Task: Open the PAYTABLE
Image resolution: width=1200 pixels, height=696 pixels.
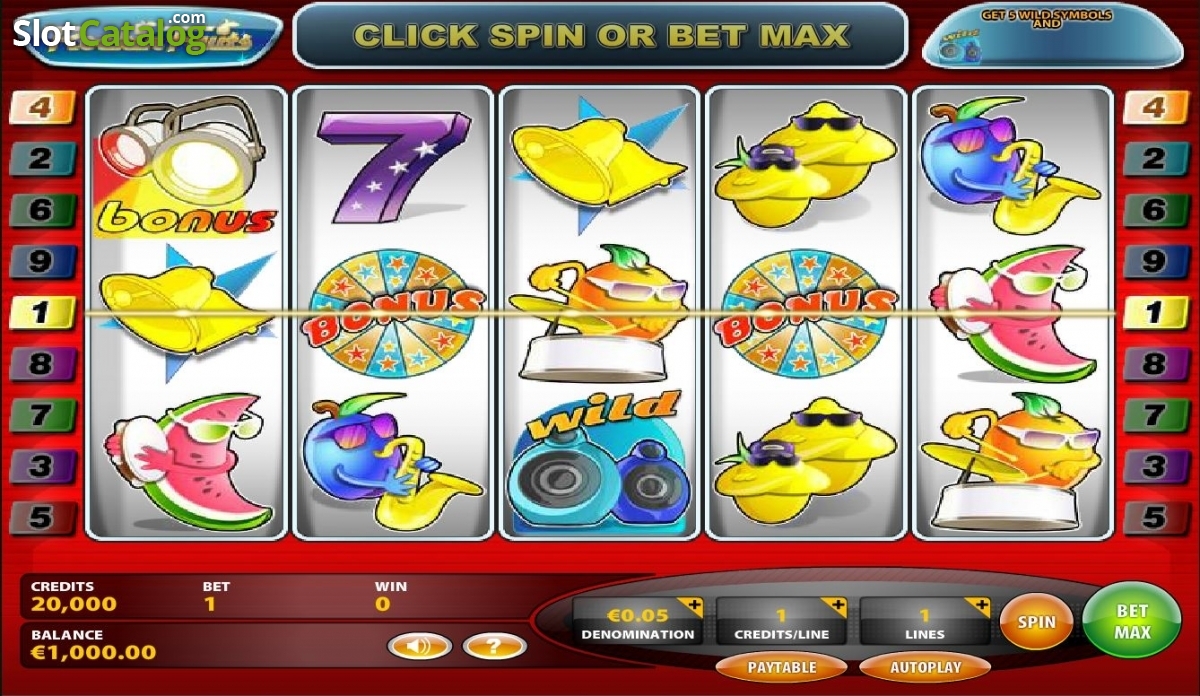Action: pyautogui.click(x=781, y=667)
